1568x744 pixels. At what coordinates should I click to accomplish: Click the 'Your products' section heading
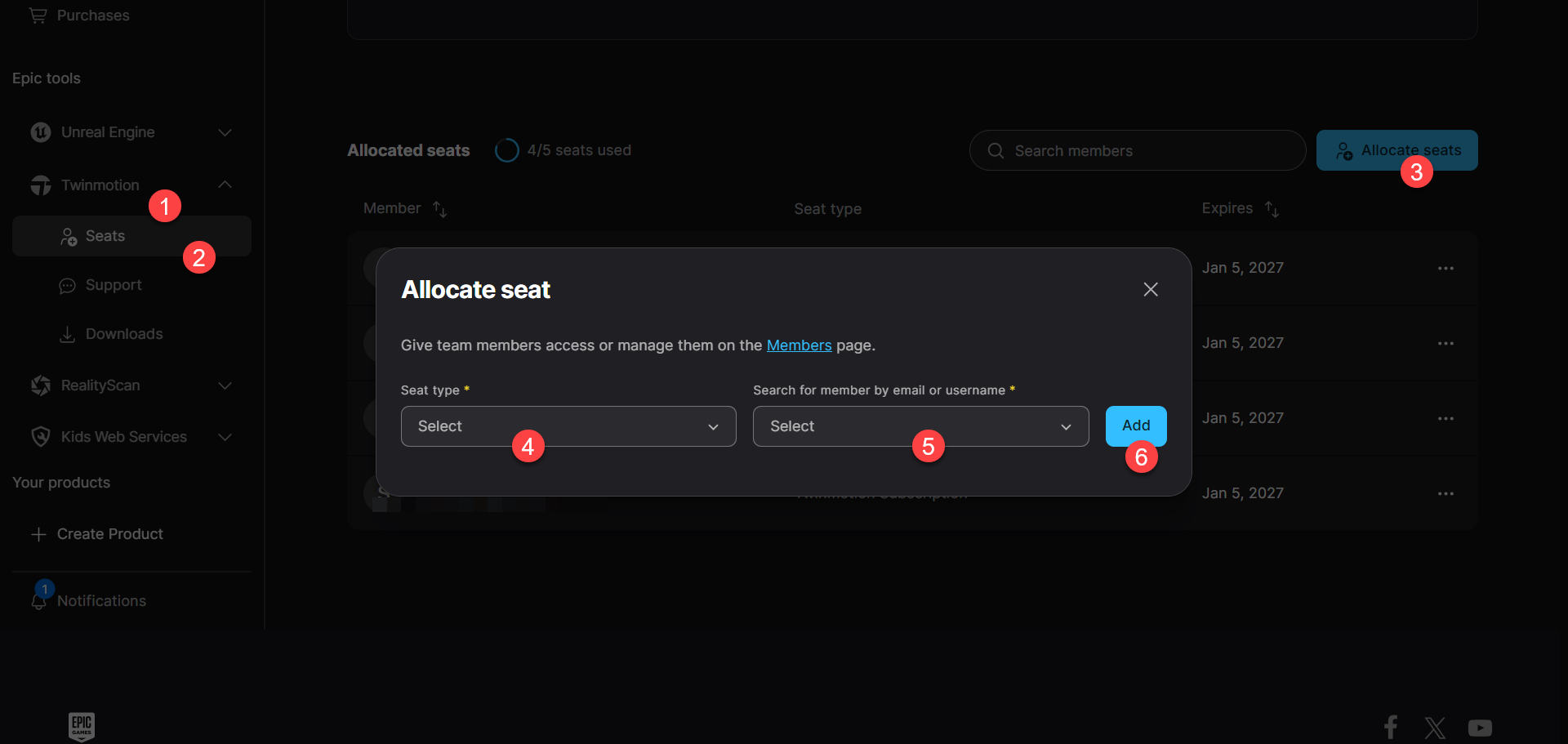coord(61,483)
